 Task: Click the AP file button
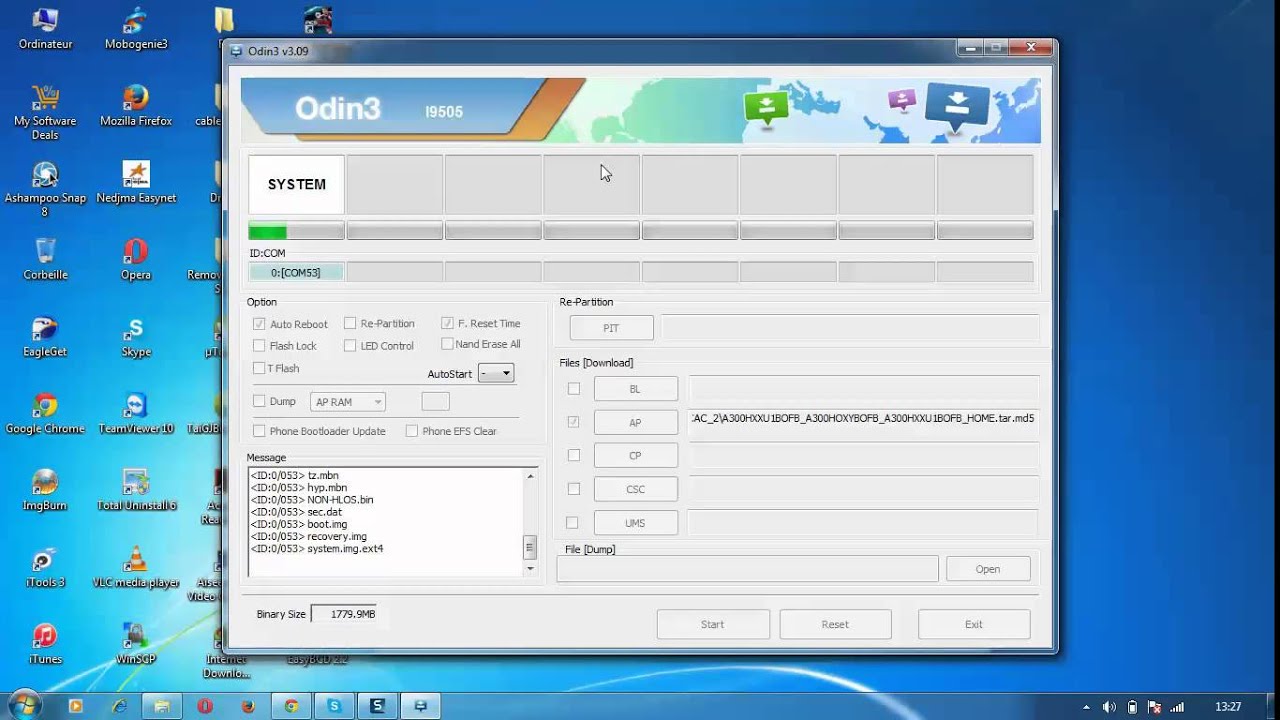[x=635, y=423]
